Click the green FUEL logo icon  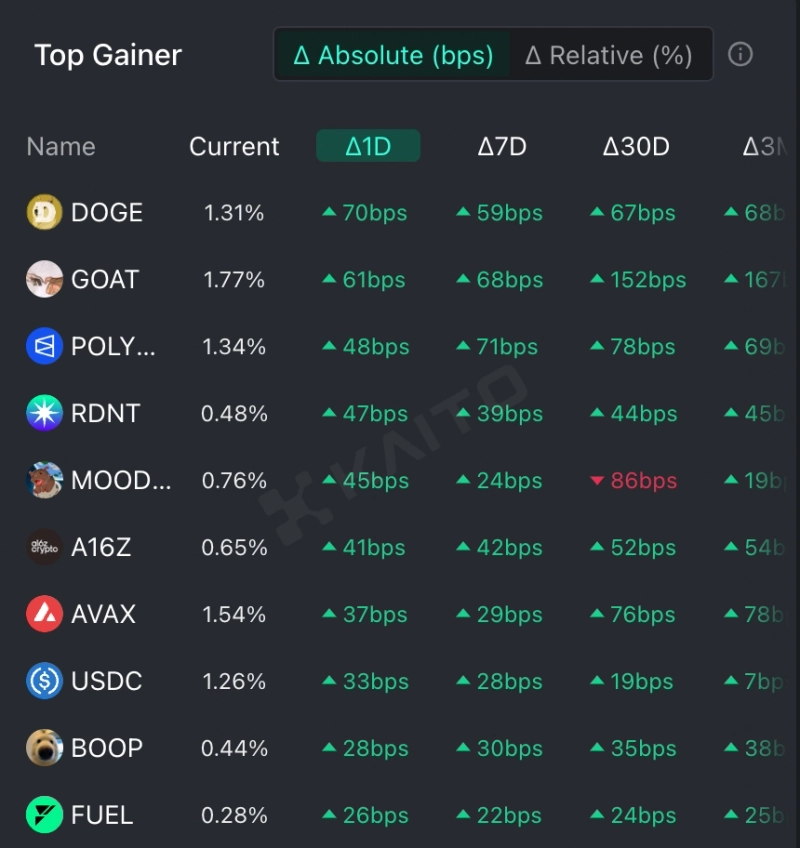[x=44, y=815]
